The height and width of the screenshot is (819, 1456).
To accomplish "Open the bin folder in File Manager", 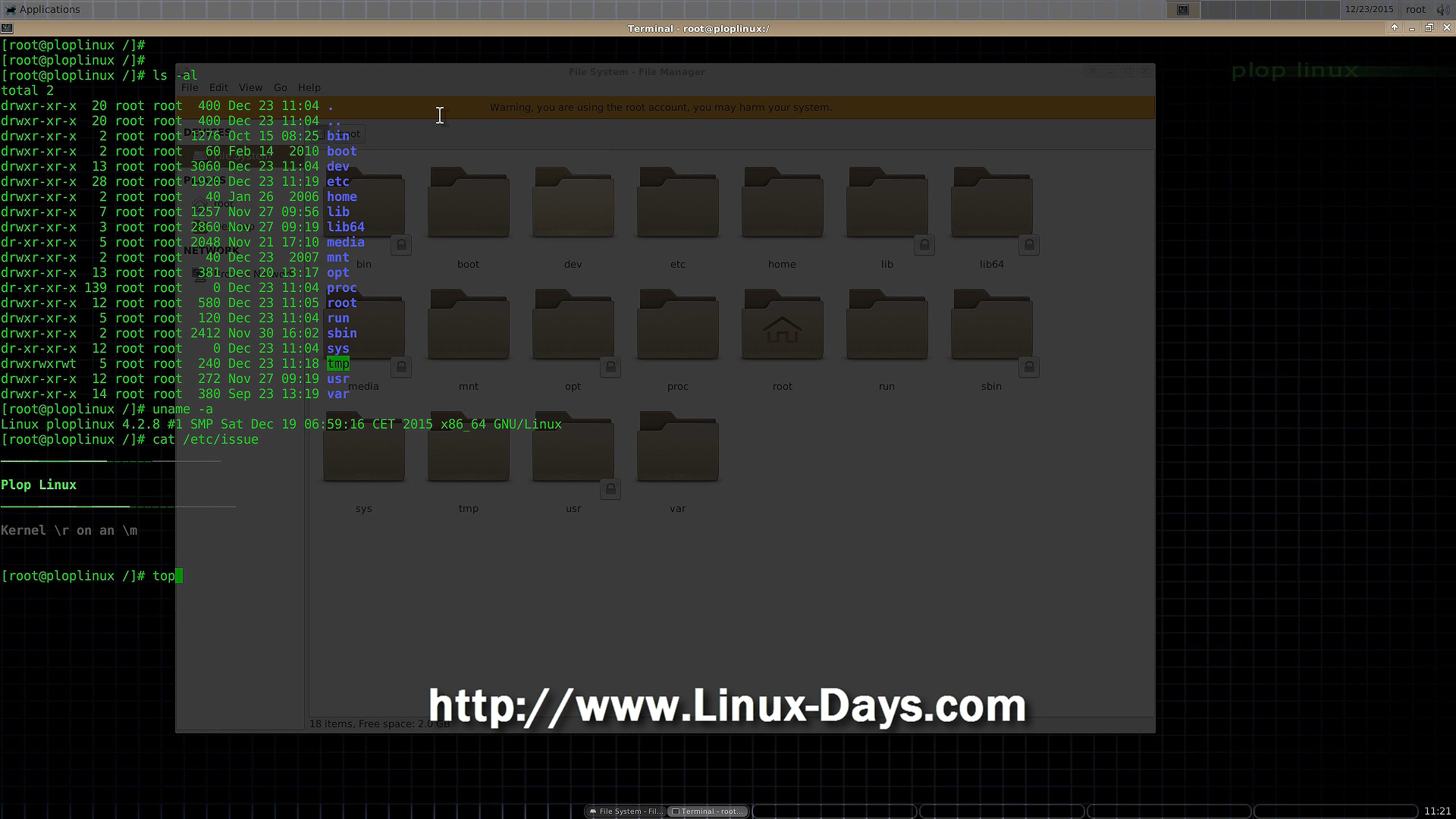I will click(x=364, y=203).
